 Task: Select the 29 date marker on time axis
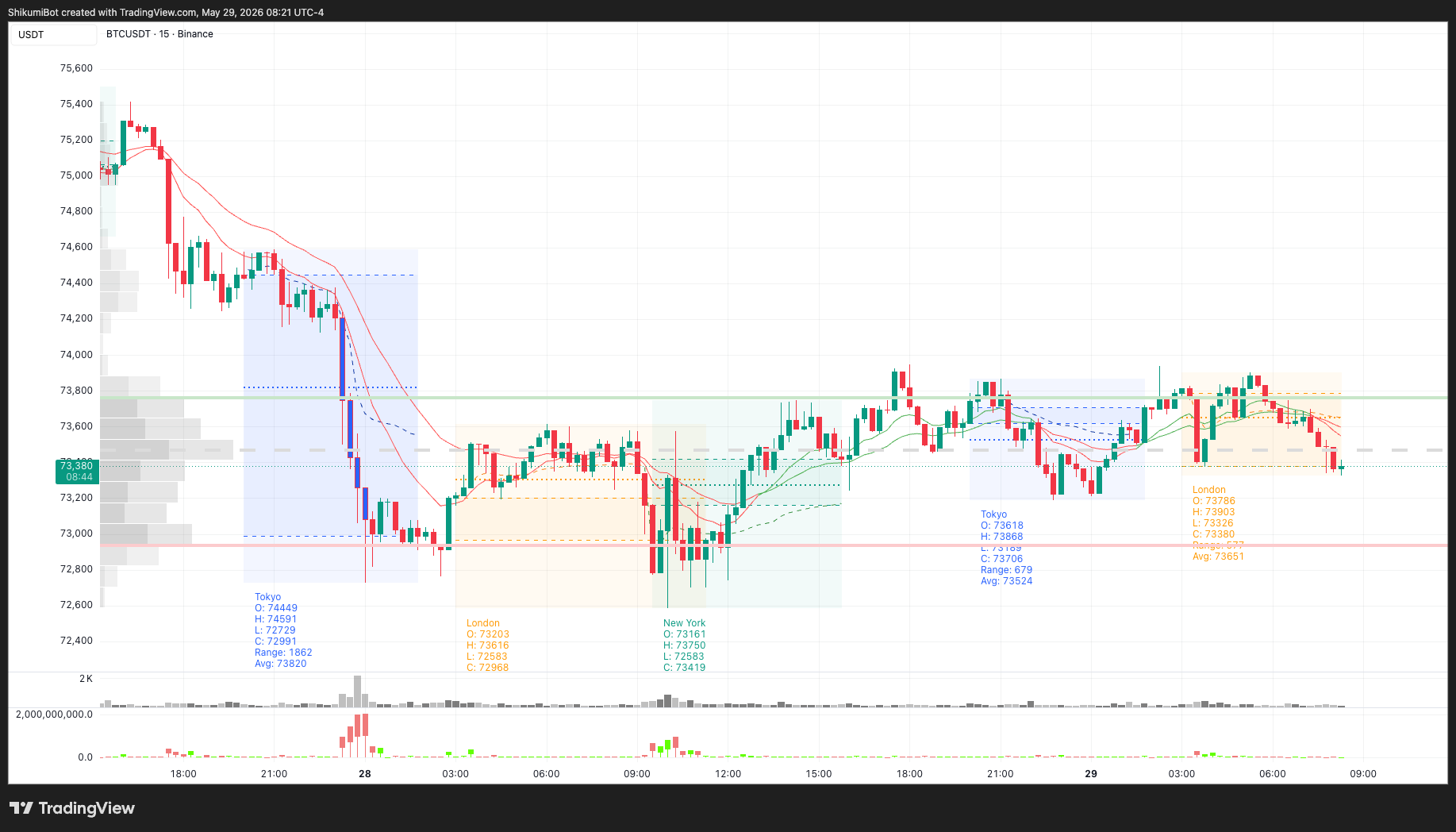tap(1091, 773)
